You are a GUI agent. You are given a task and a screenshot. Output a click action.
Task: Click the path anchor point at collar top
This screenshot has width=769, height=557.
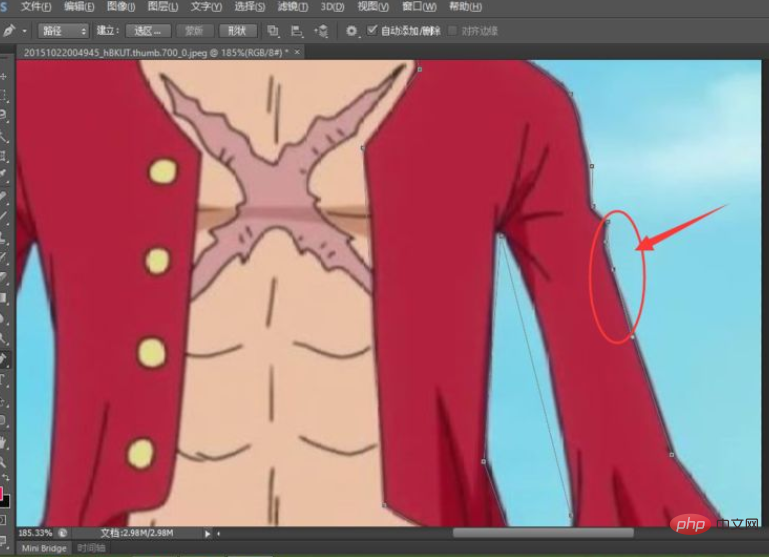tap(419, 70)
